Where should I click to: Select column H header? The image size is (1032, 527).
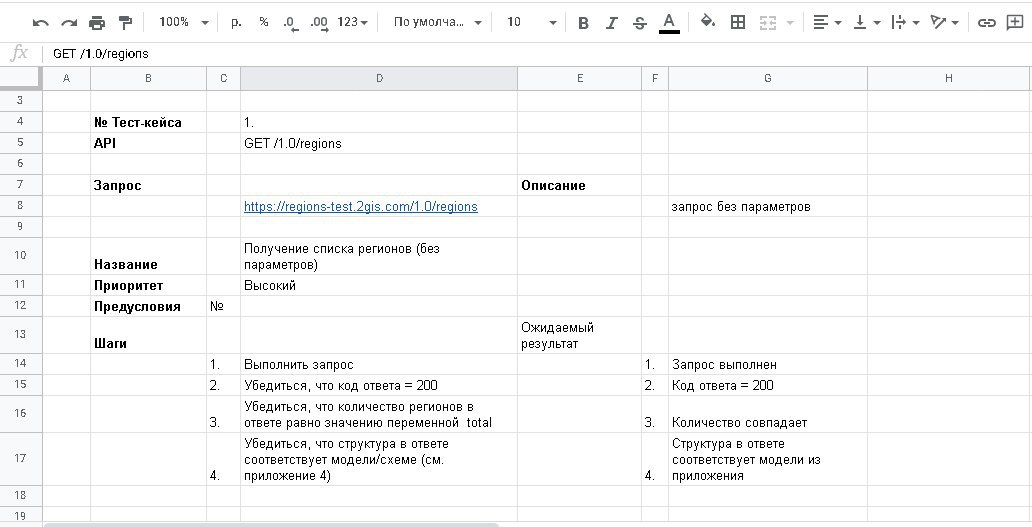click(x=948, y=78)
